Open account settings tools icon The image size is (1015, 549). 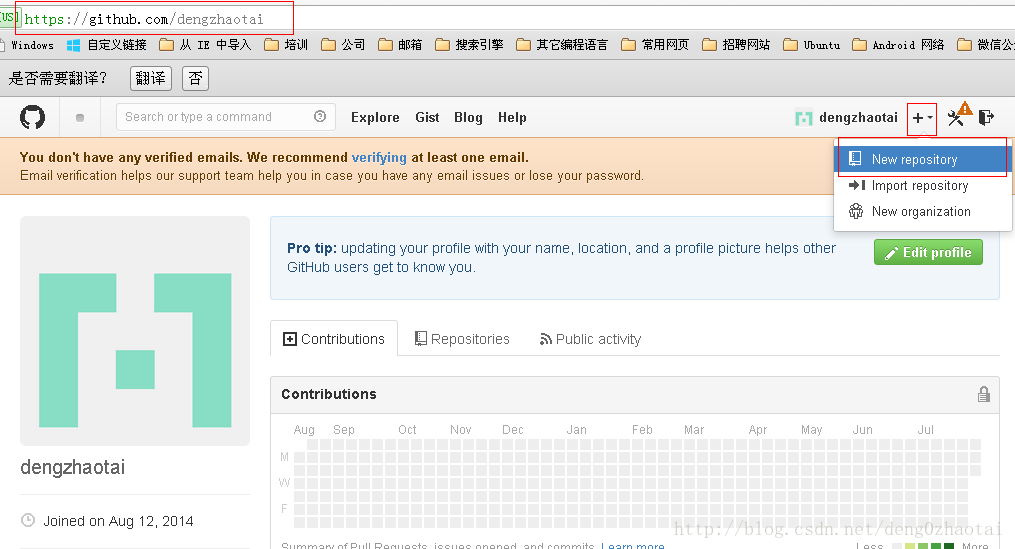(955, 118)
